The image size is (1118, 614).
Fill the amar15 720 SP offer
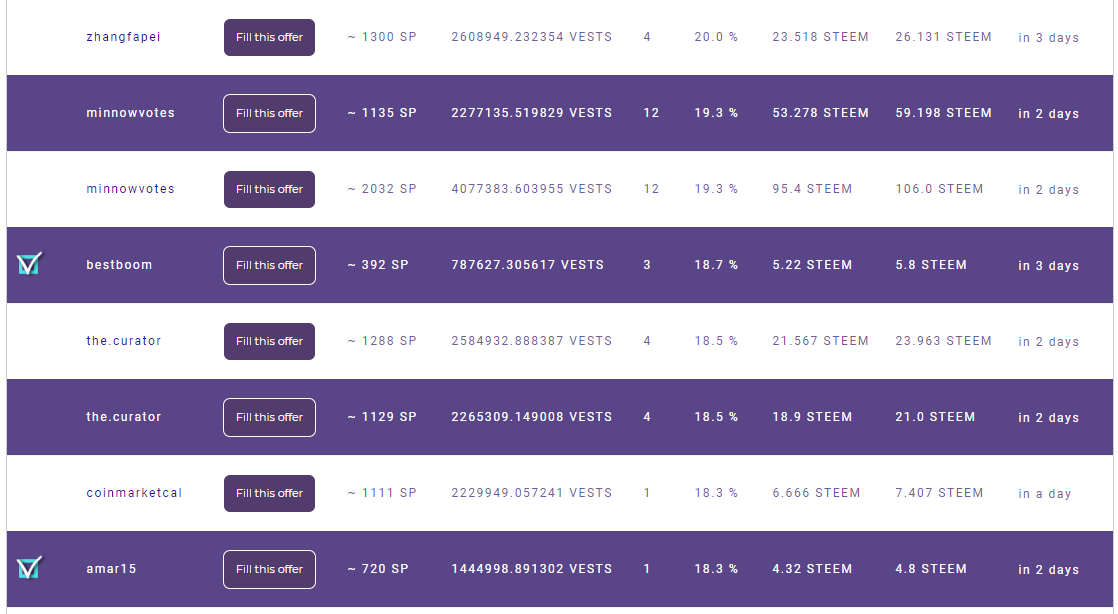tap(270, 569)
